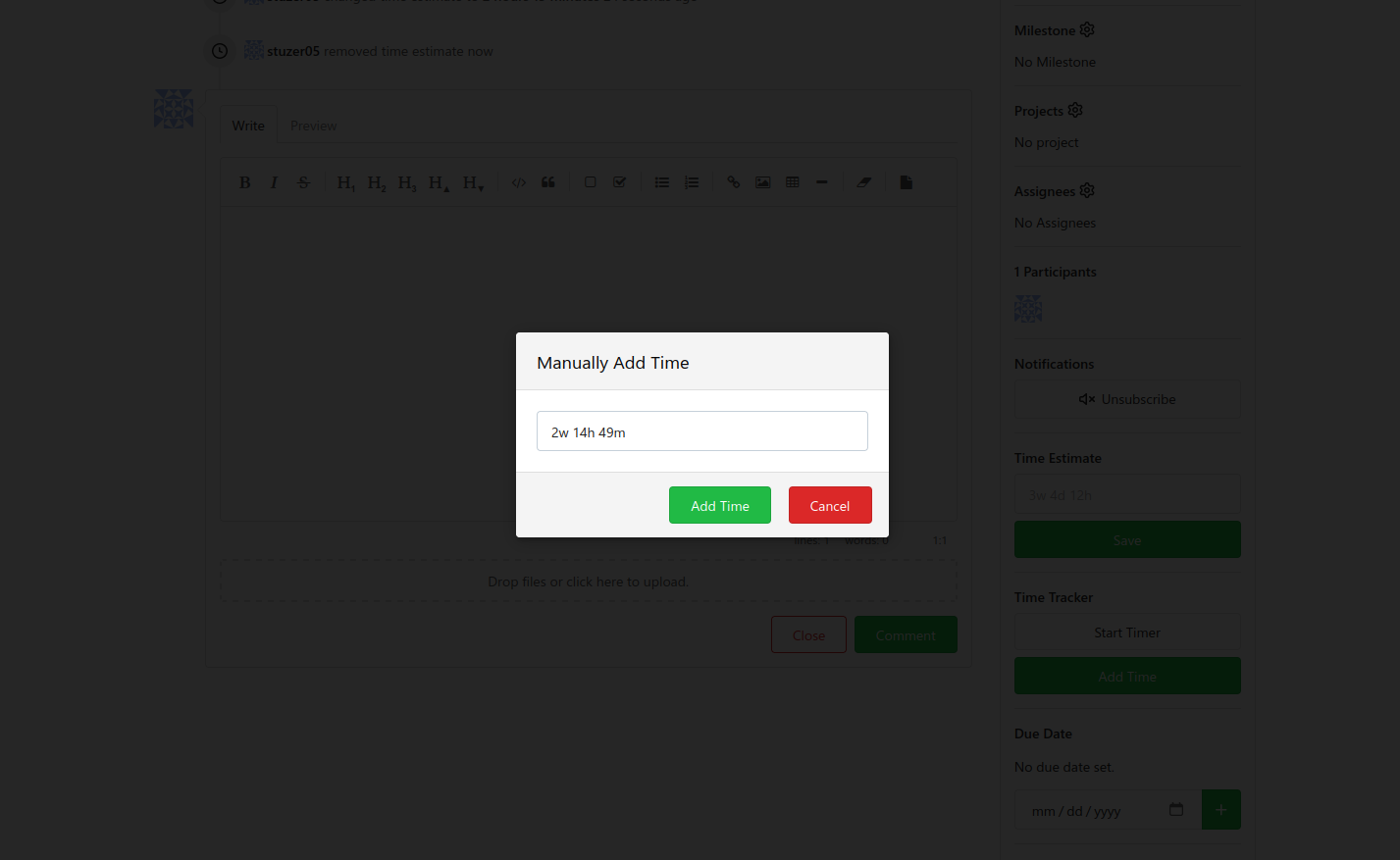
Task: Insert Heading 1 in the editor
Action: point(345,182)
